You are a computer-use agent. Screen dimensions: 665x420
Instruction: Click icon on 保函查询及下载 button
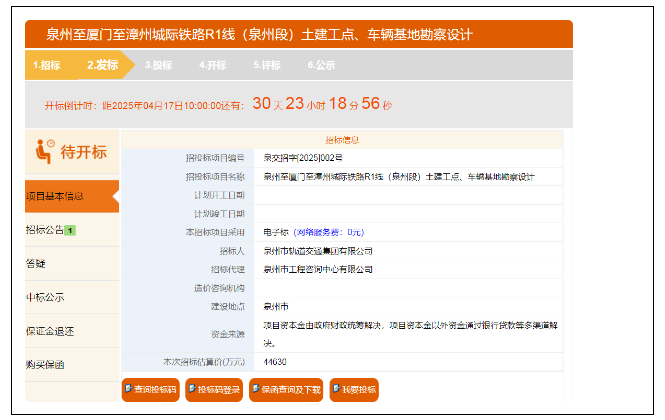(x=256, y=389)
